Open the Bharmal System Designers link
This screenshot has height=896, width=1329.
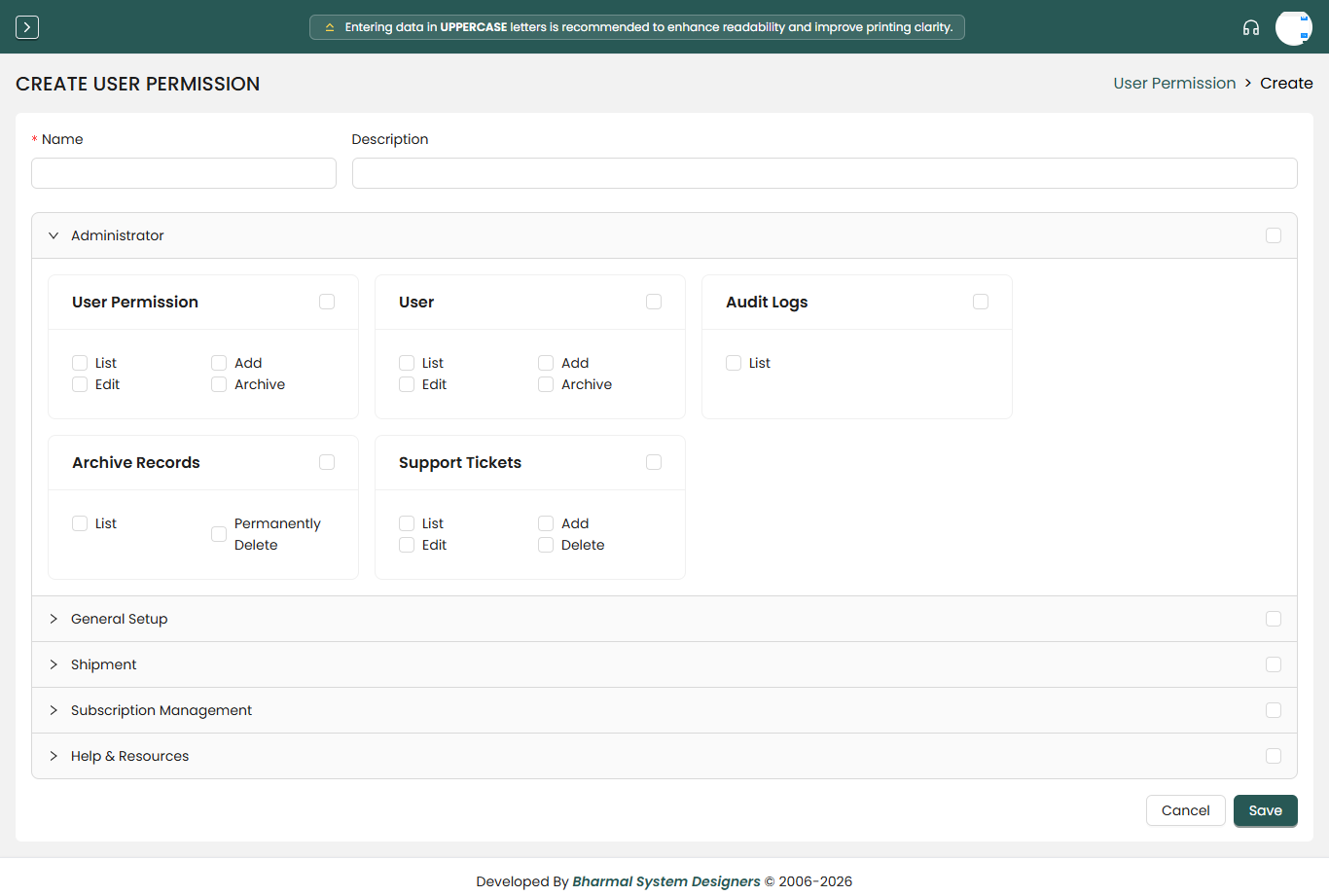[666, 881]
